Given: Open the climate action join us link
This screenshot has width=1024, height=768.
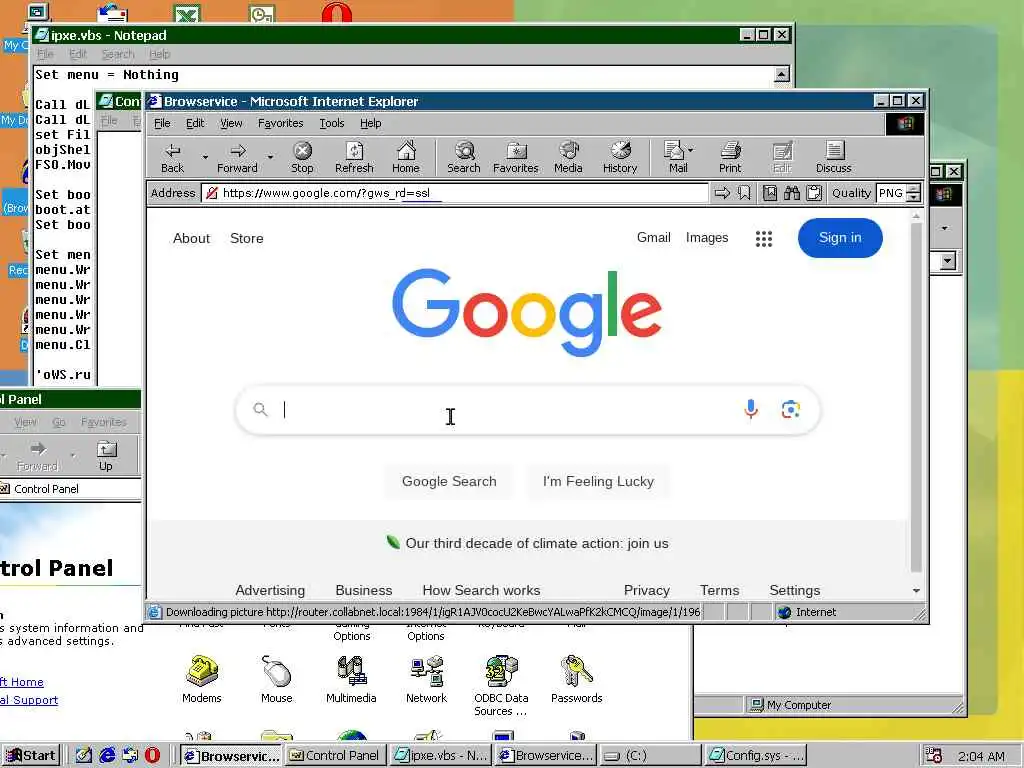Looking at the screenshot, I should pyautogui.click(x=537, y=543).
